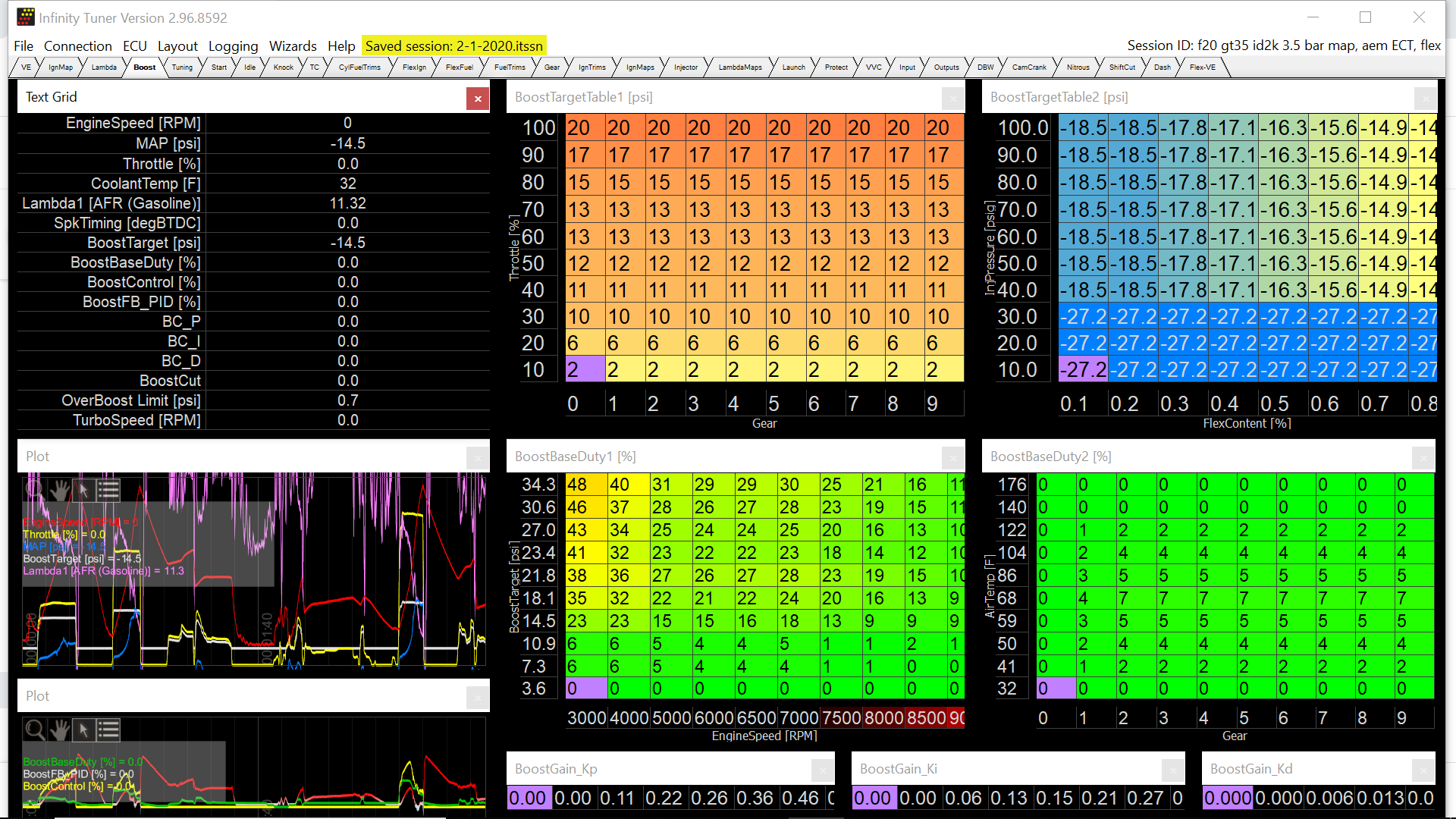Close the BoostTargetTable1 panel
The image size is (1456, 819).
(953, 99)
